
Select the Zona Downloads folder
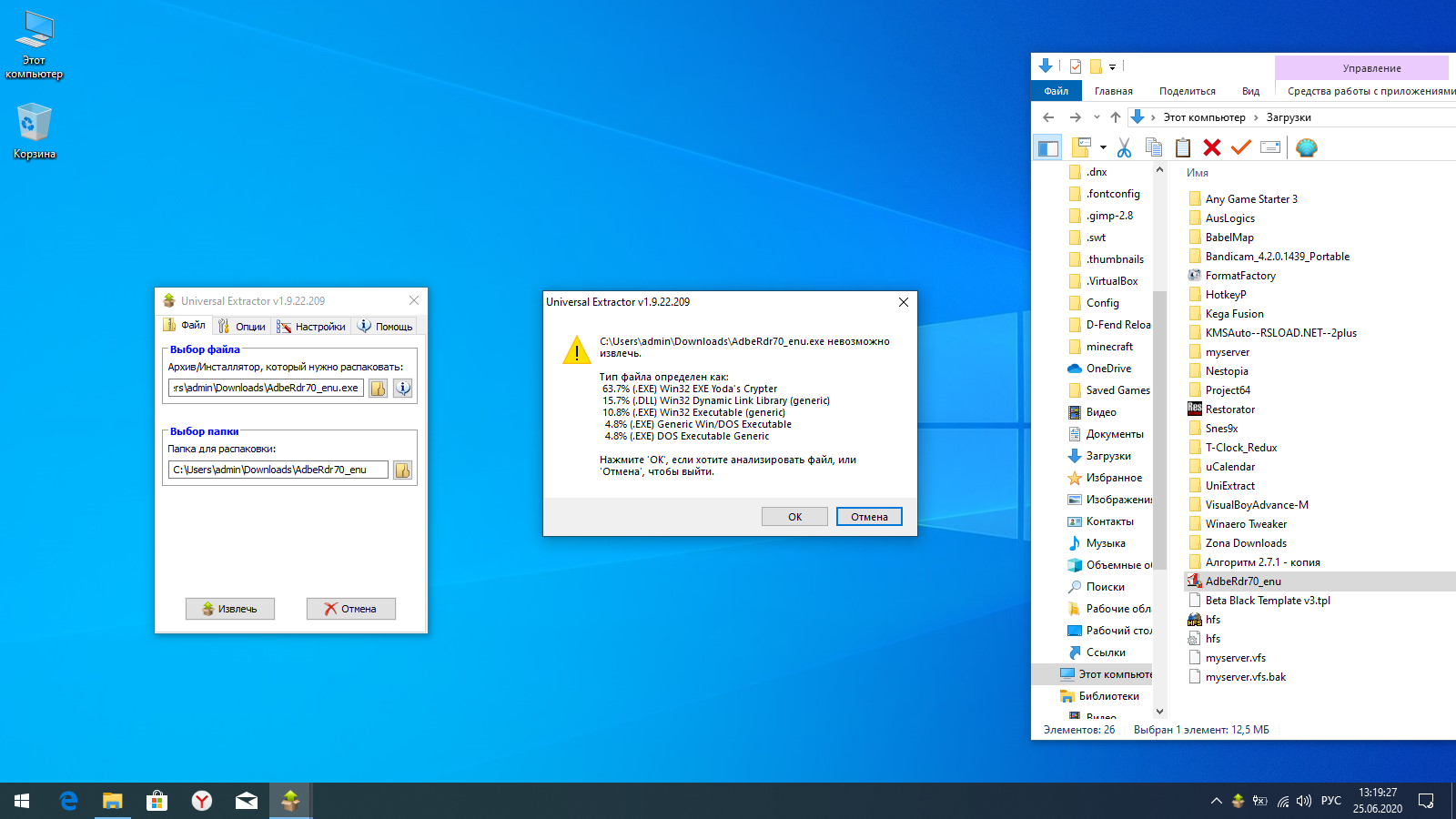[x=1245, y=543]
